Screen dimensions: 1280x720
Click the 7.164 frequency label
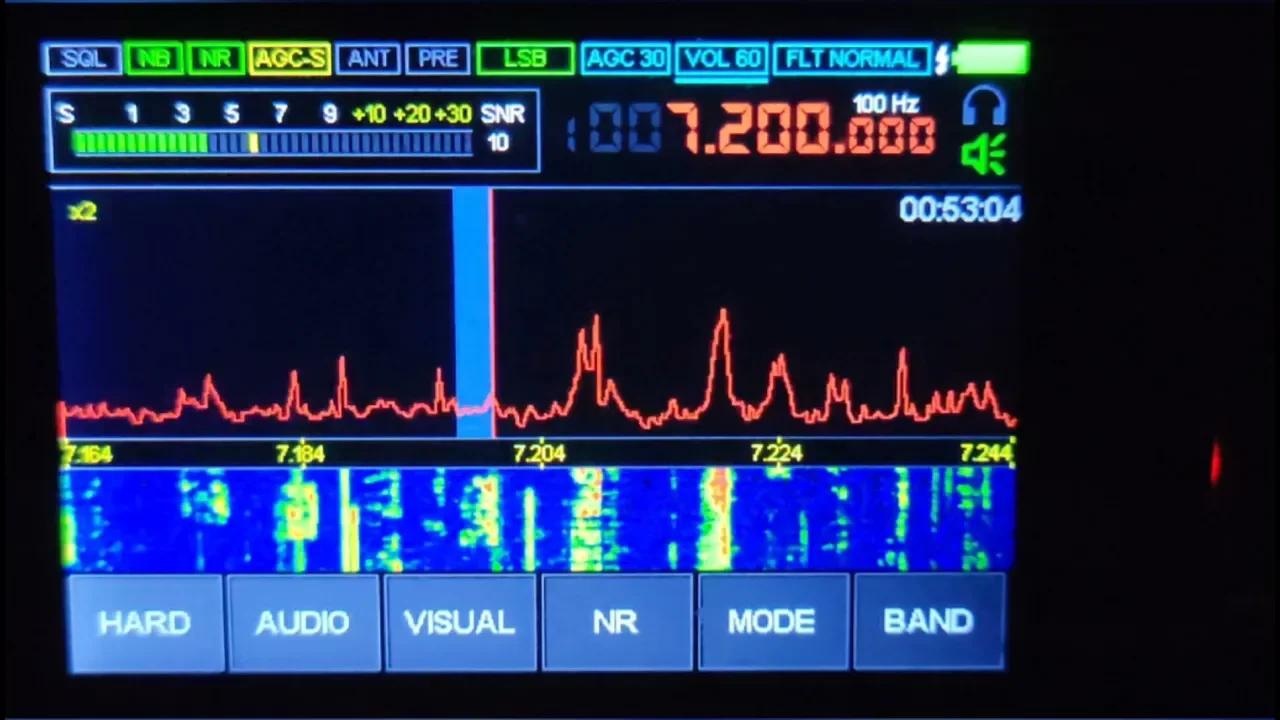click(x=87, y=455)
